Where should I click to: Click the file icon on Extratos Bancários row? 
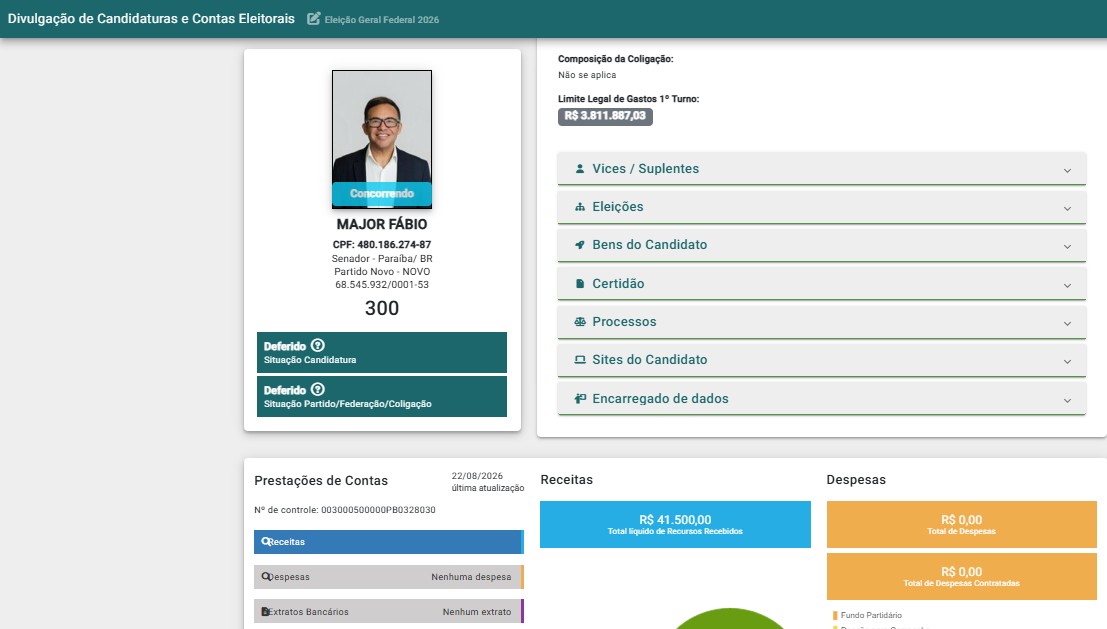[265, 611]
